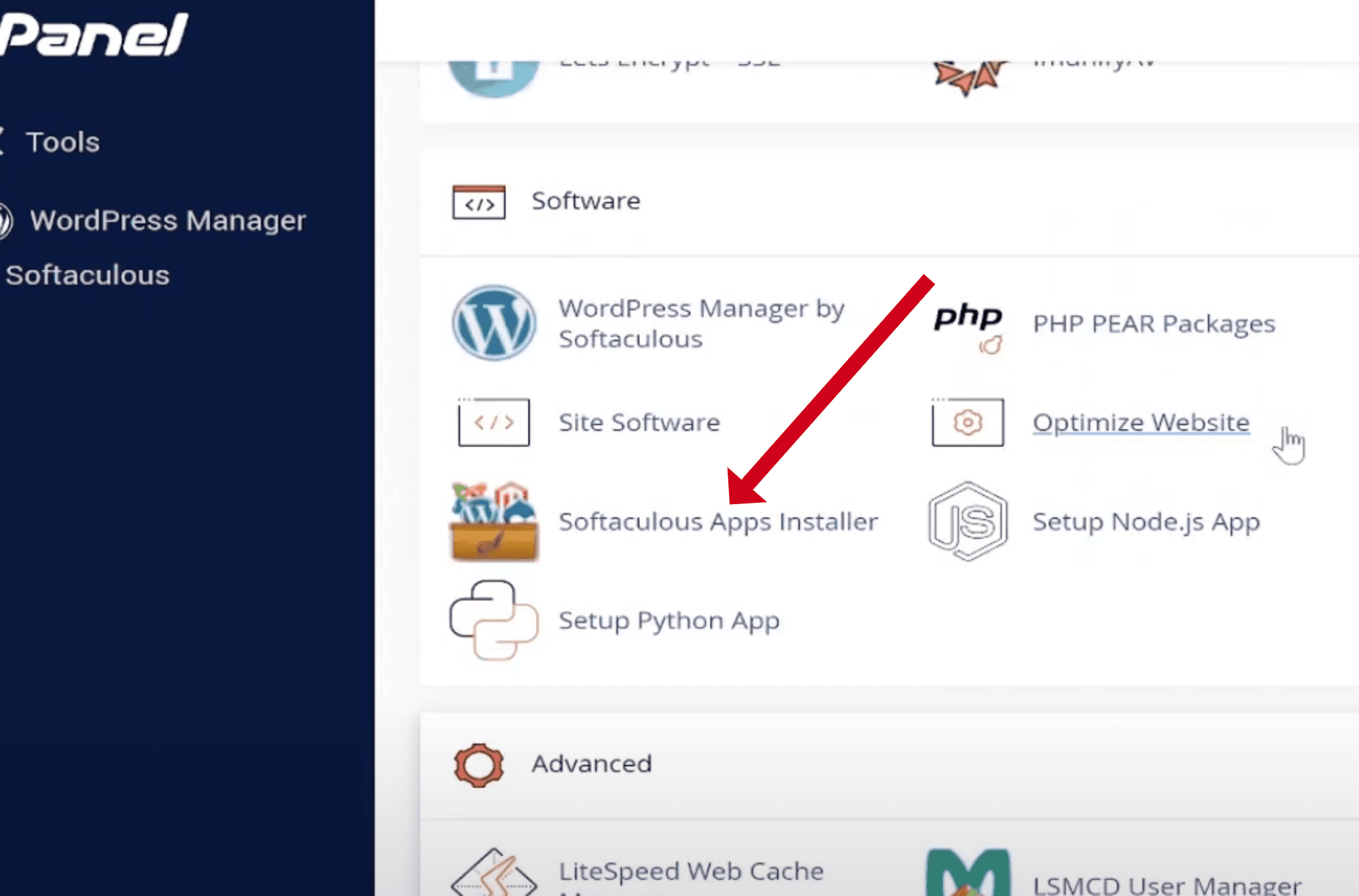Open WordPress Manager by Softaculous icon
The image size is (1359, 896).
pyautogui.click(x=494, y=324)
